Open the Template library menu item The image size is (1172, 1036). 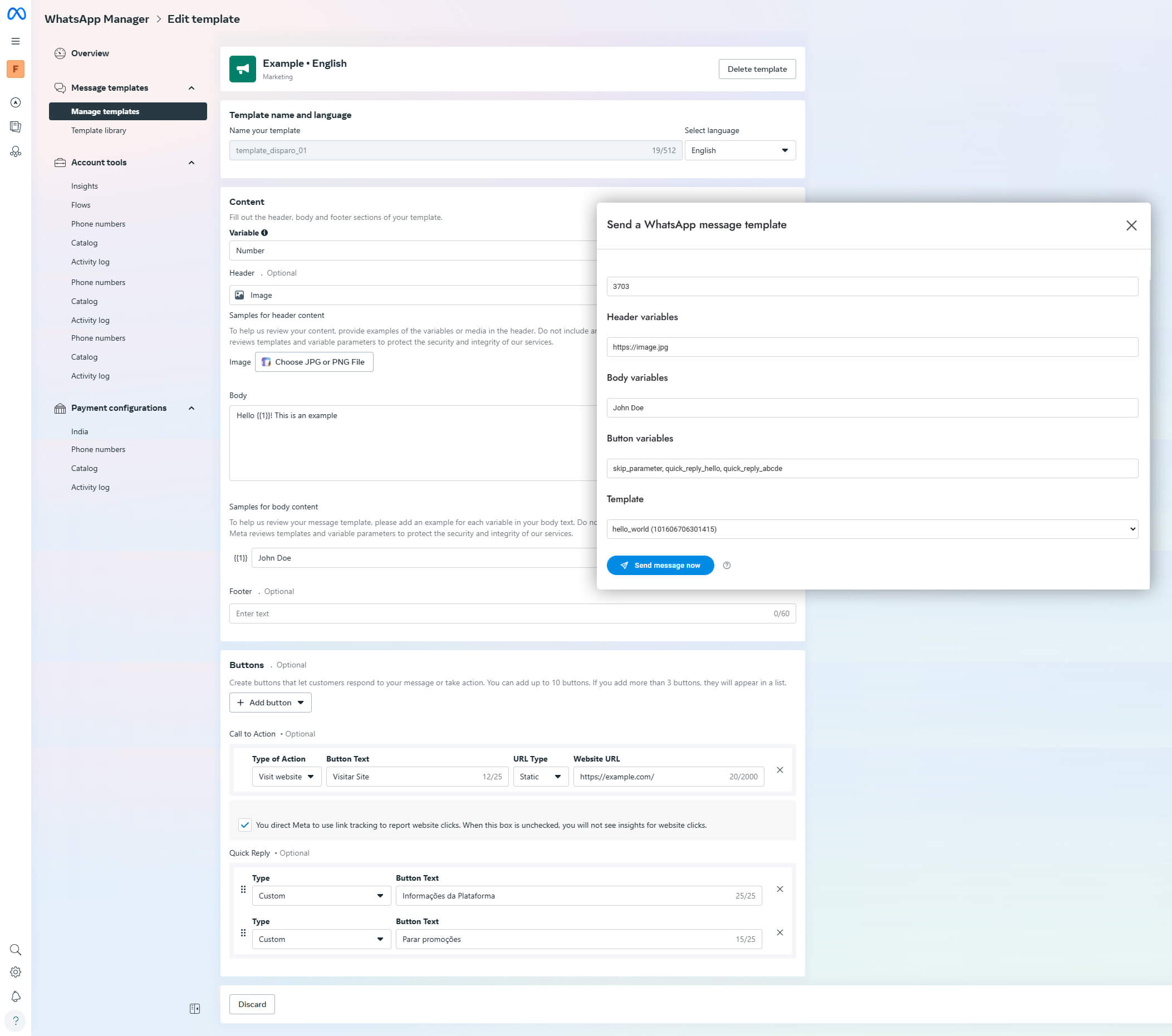[x=99, y=130]
